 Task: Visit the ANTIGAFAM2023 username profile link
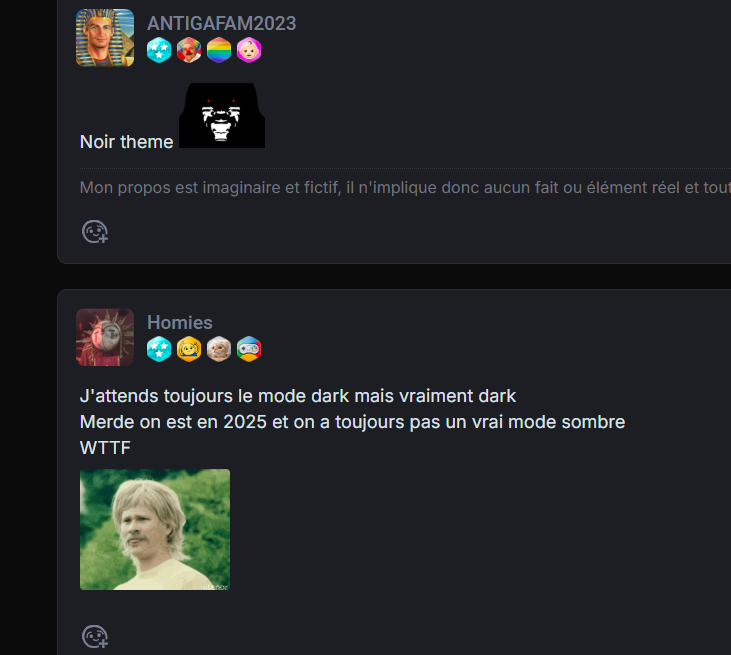tap(221, 23)
